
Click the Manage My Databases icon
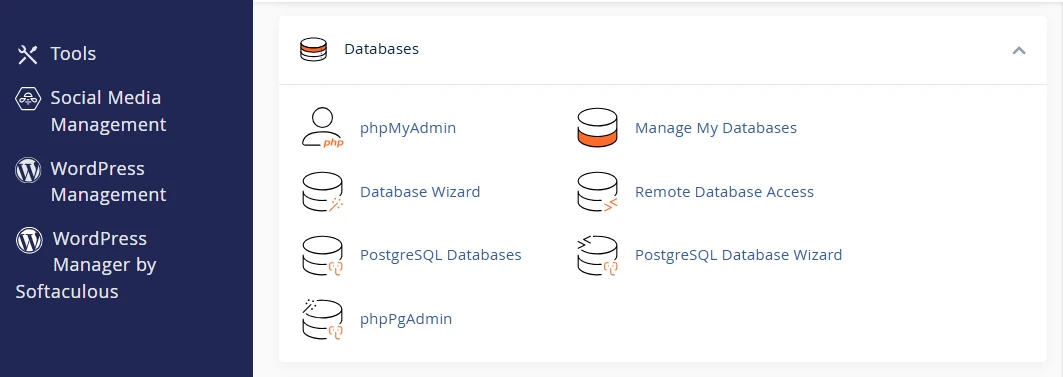pyautogui.click(x=597, y=127)
